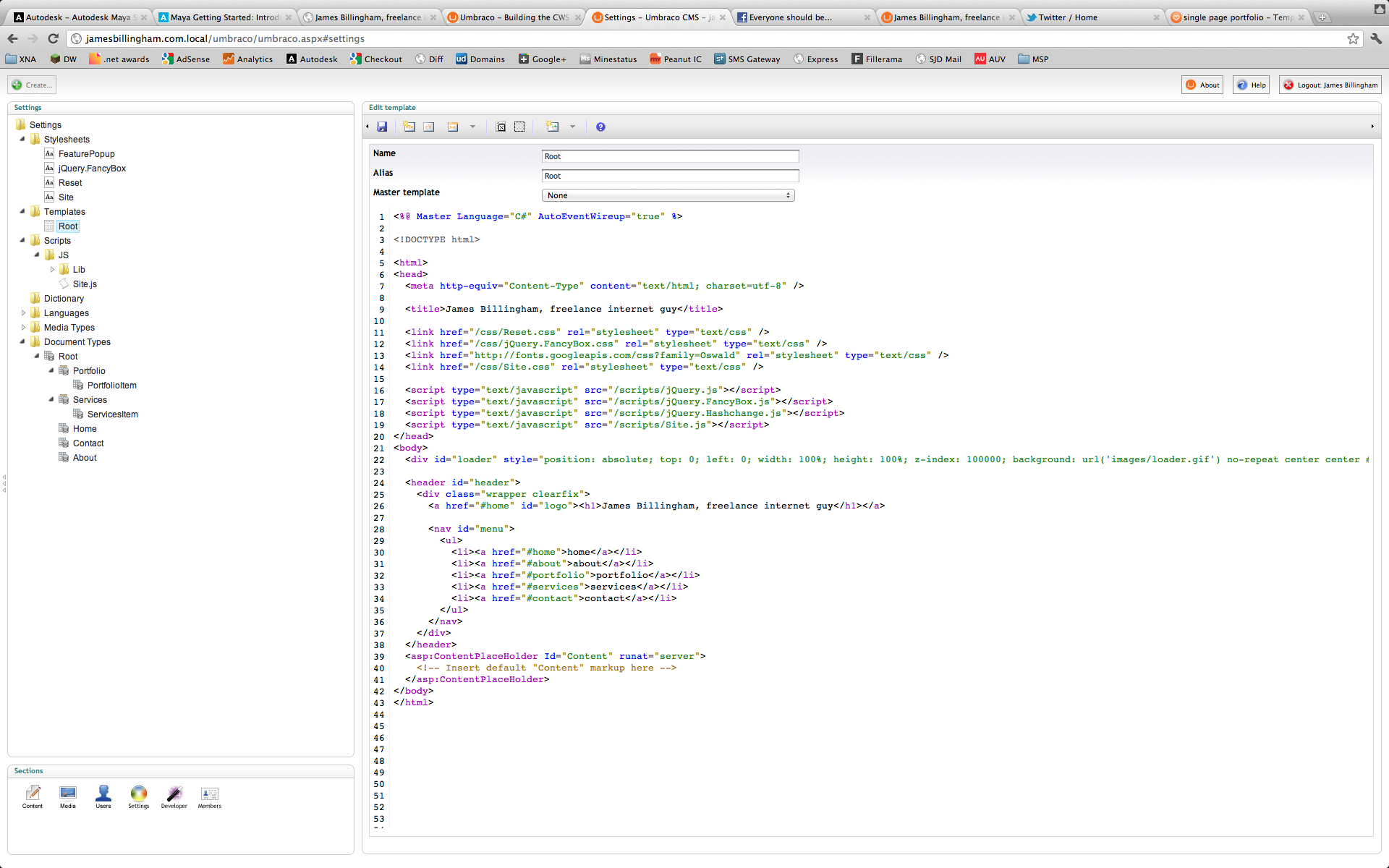
Task: Collapse the Document Types folder
Action: point(22,341)
